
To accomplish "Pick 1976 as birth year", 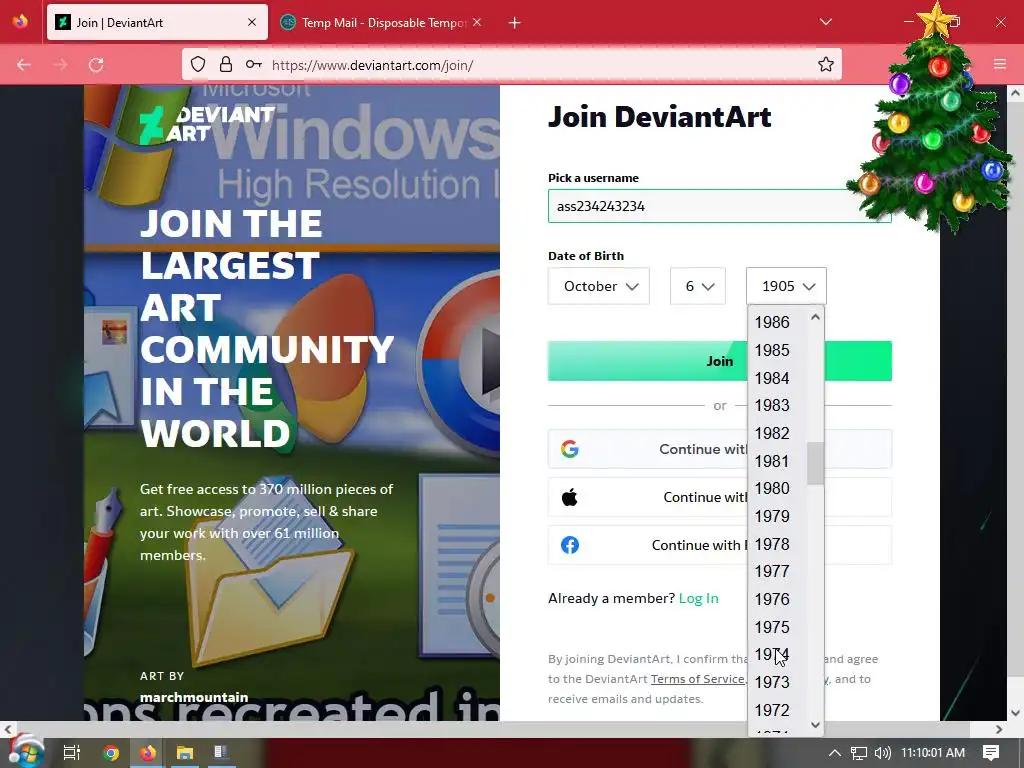I will (772, 599).
